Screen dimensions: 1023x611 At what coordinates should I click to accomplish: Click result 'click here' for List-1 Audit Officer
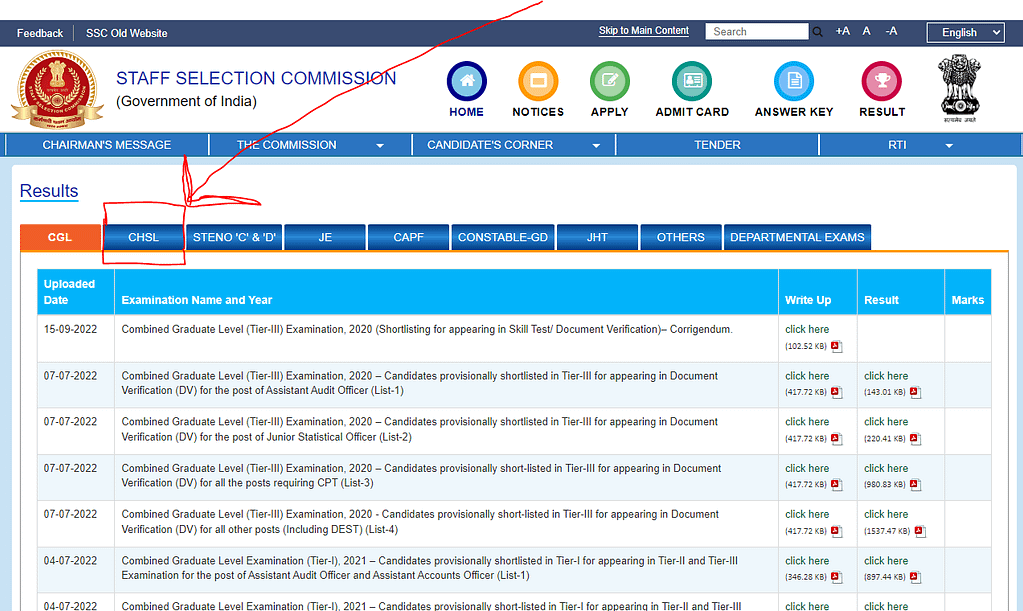pyautogui.click(x=886, y=376)
